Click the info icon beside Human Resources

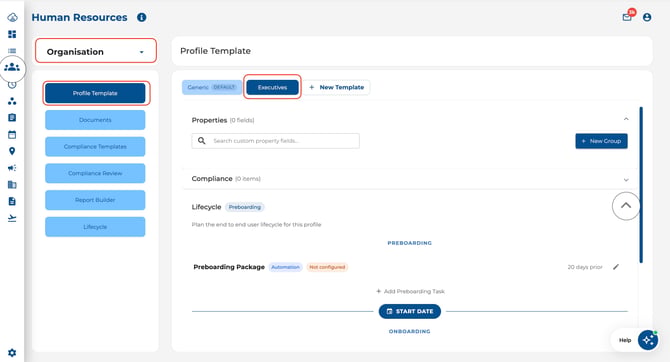click(141, 17)
